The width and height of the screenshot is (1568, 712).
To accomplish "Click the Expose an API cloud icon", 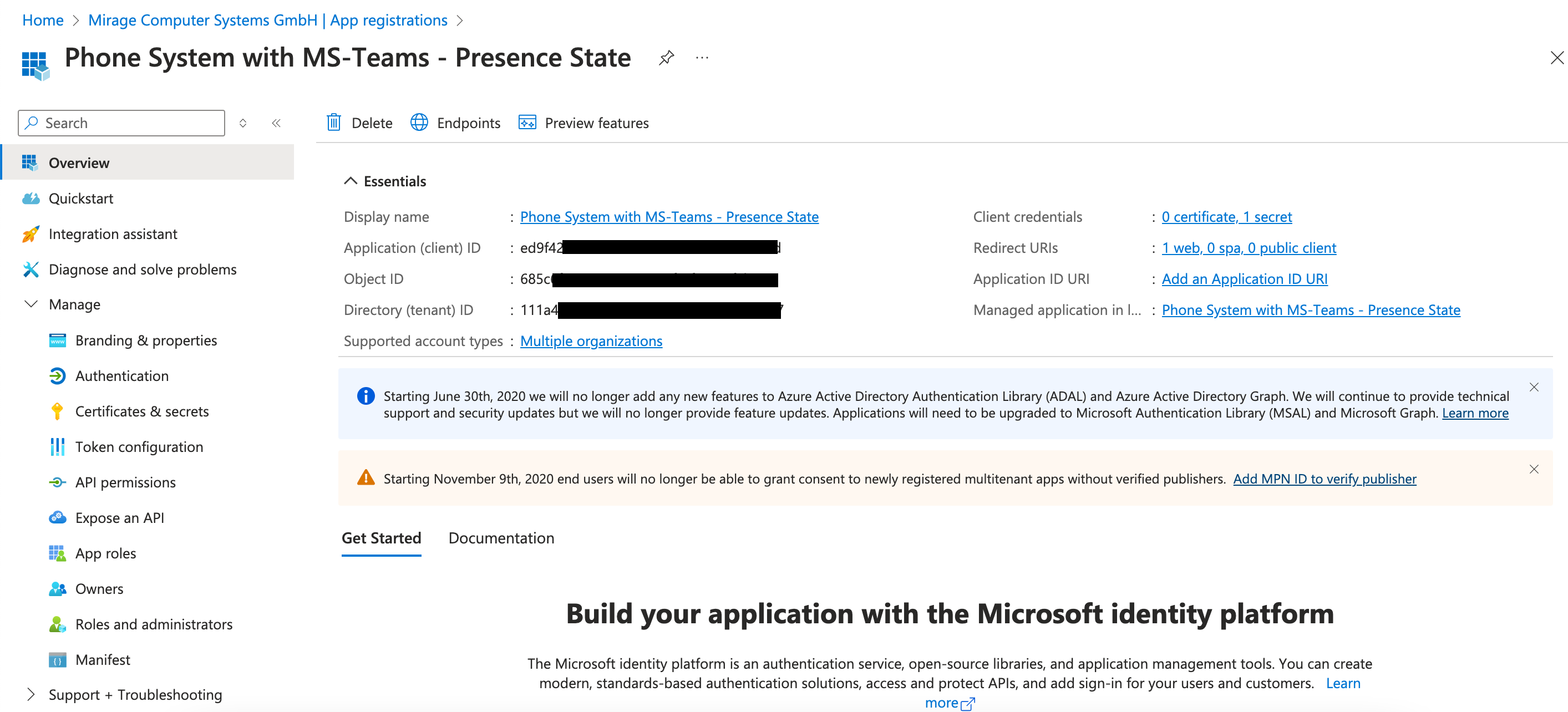I will click(57, 517).
